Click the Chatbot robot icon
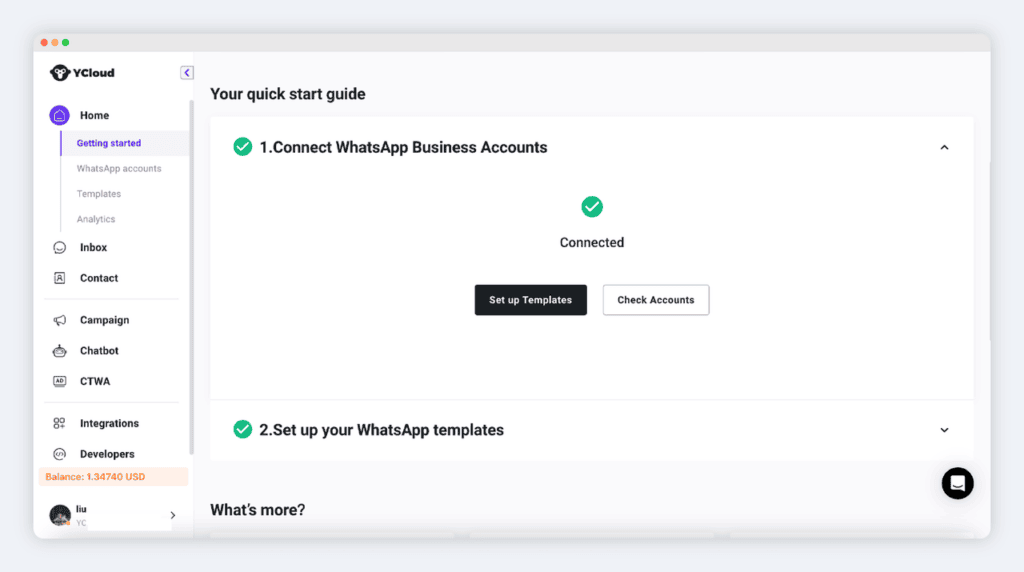The width and height of the screenshot is (1024, 572). tap(59, 351)
